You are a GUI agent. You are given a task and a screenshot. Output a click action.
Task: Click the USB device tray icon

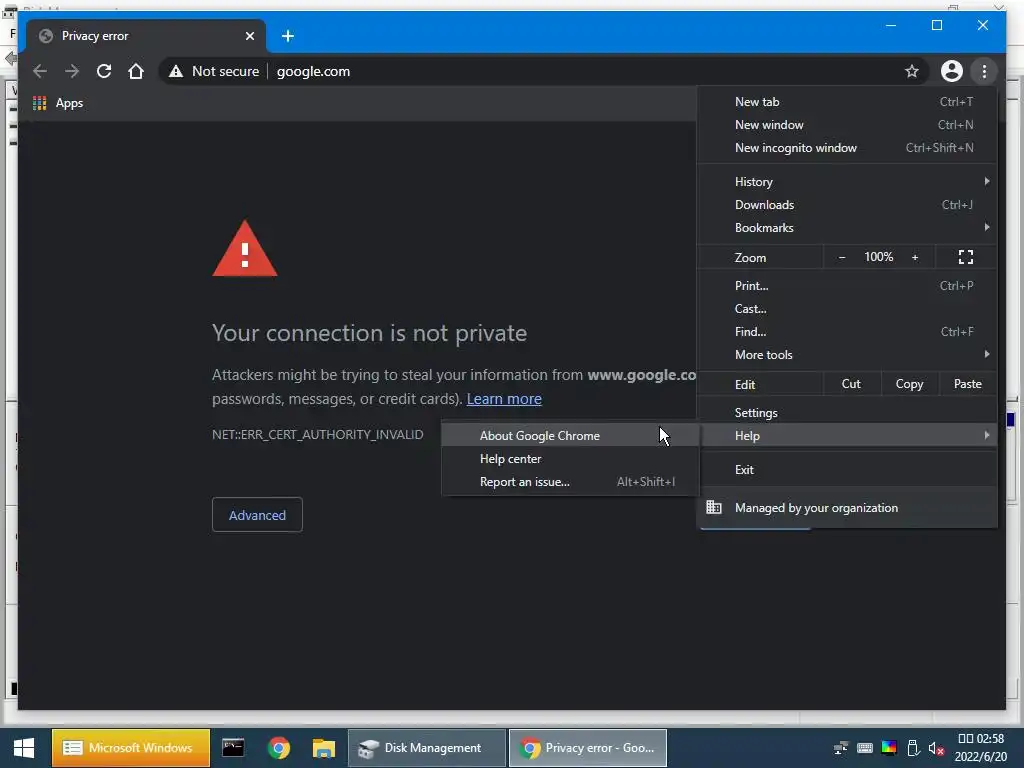913,748
